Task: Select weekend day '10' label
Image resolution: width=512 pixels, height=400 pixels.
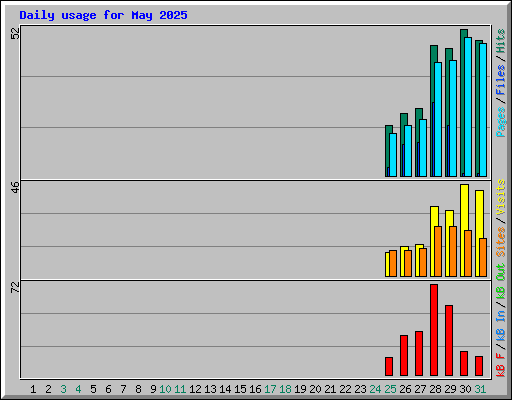Action: 165,389
